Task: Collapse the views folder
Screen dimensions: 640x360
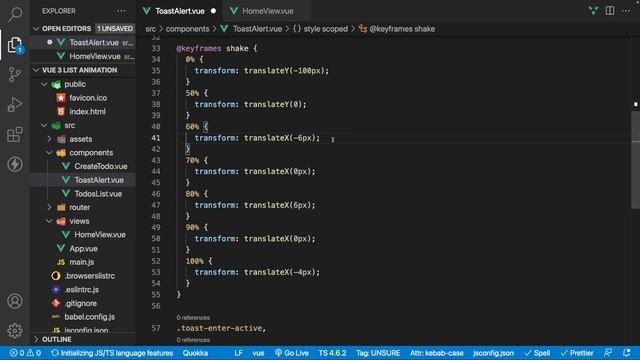Action: [49, 221]
